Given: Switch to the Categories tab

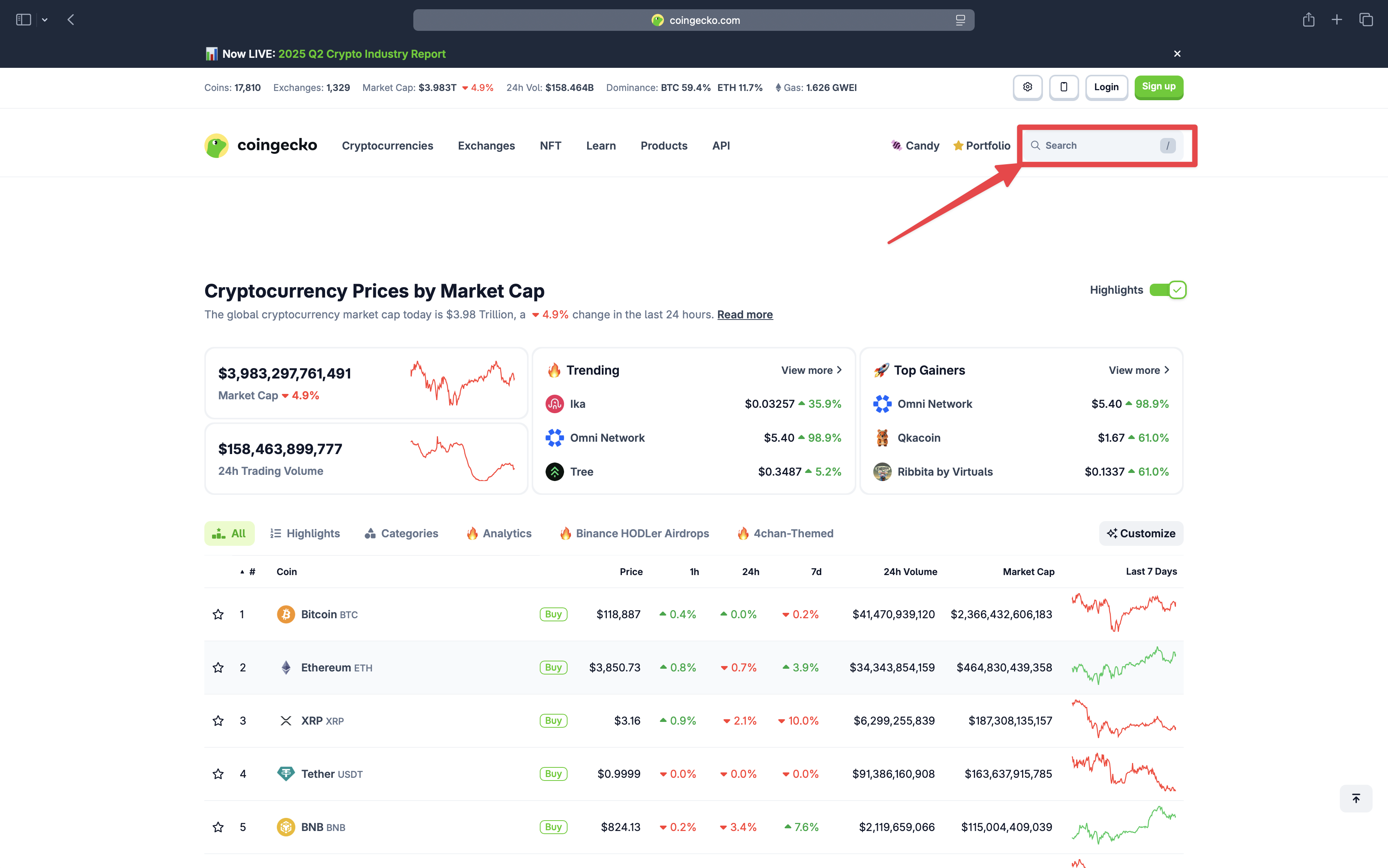Looking at the screenshot, I should (401, 533).
